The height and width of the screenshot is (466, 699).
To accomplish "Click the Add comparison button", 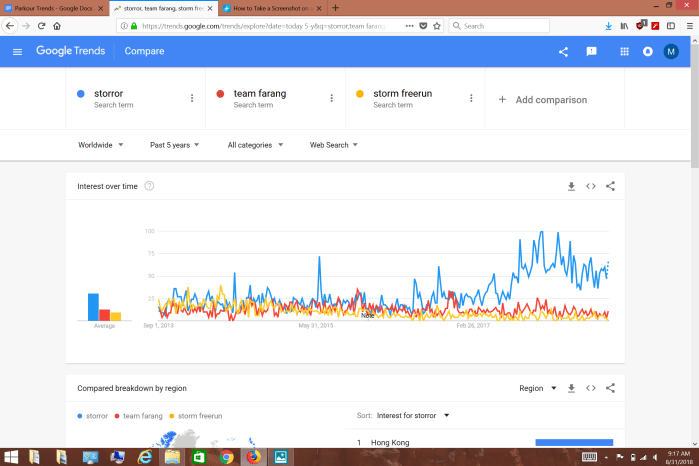I will (543, 100).
